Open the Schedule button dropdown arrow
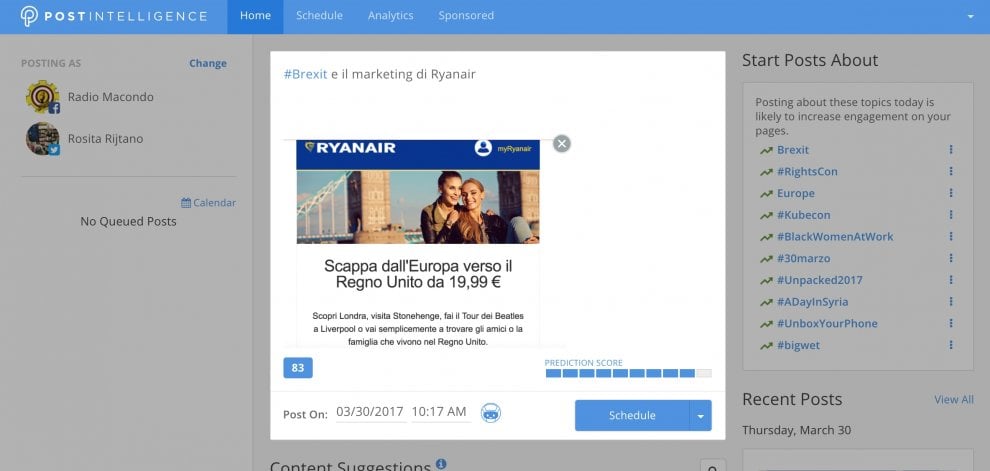This screenshot has width=990, height=471. point(700,415)
